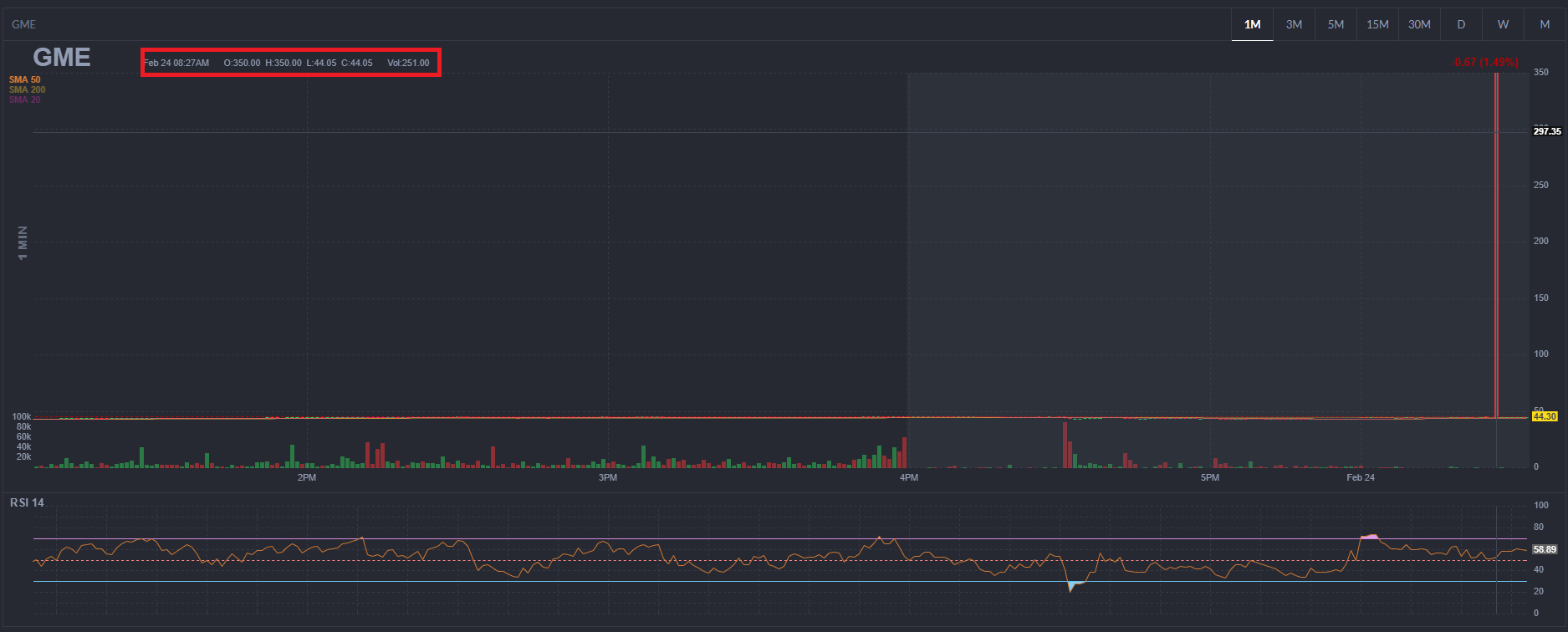Click the L:44.05 low value

322,63
